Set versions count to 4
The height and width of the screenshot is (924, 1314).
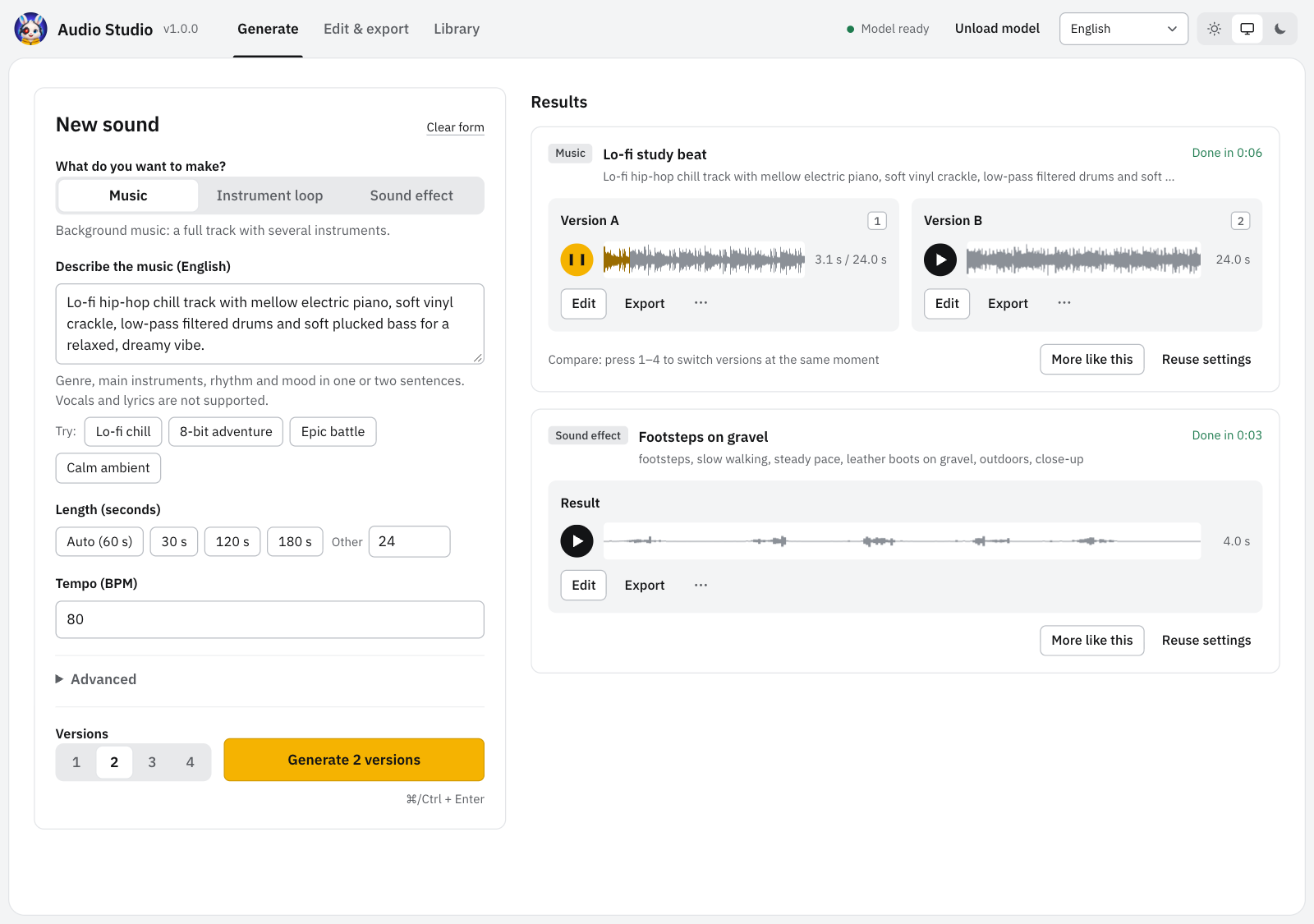pos(190,762)
